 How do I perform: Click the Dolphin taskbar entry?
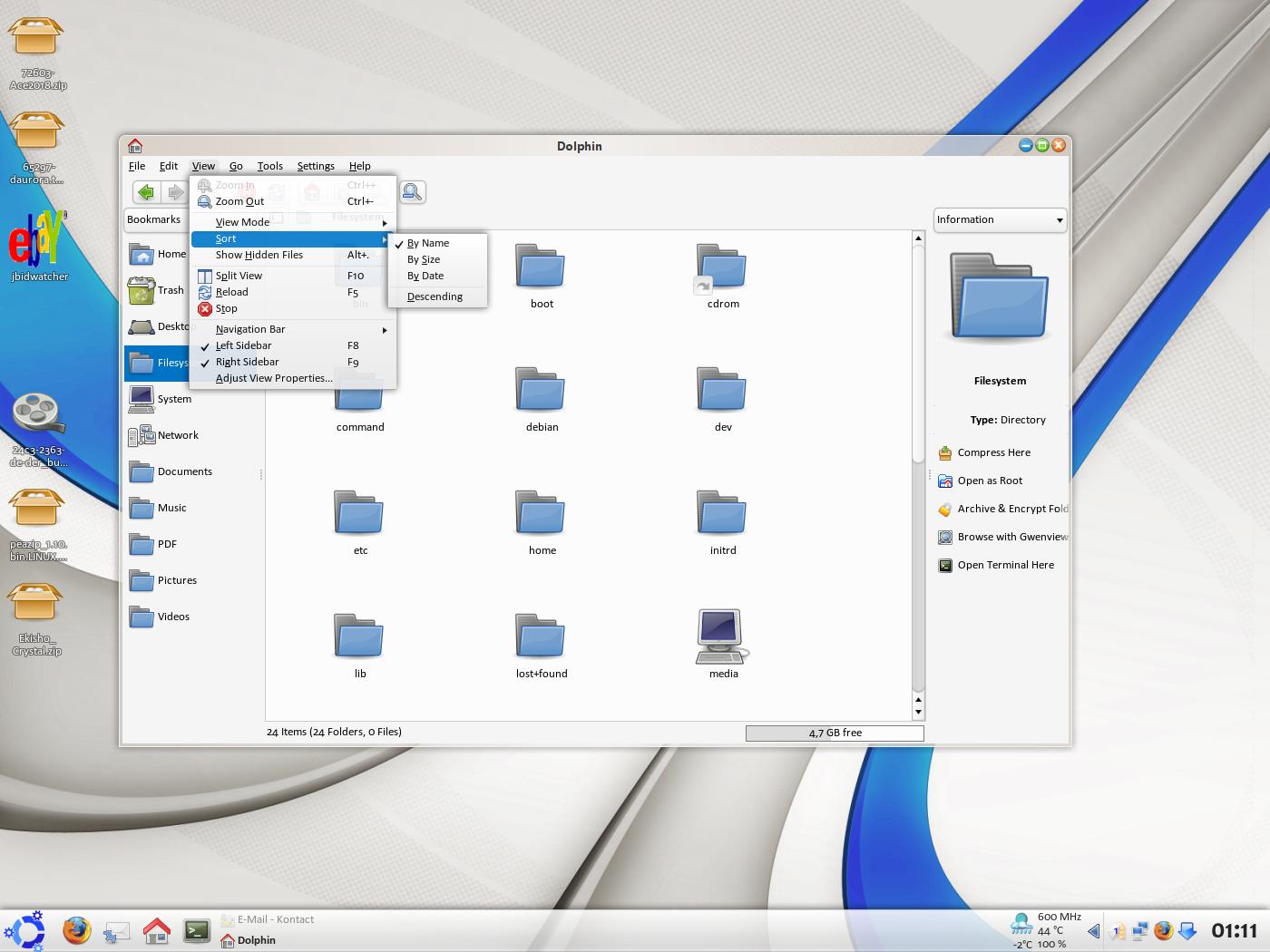click(249, 940)
